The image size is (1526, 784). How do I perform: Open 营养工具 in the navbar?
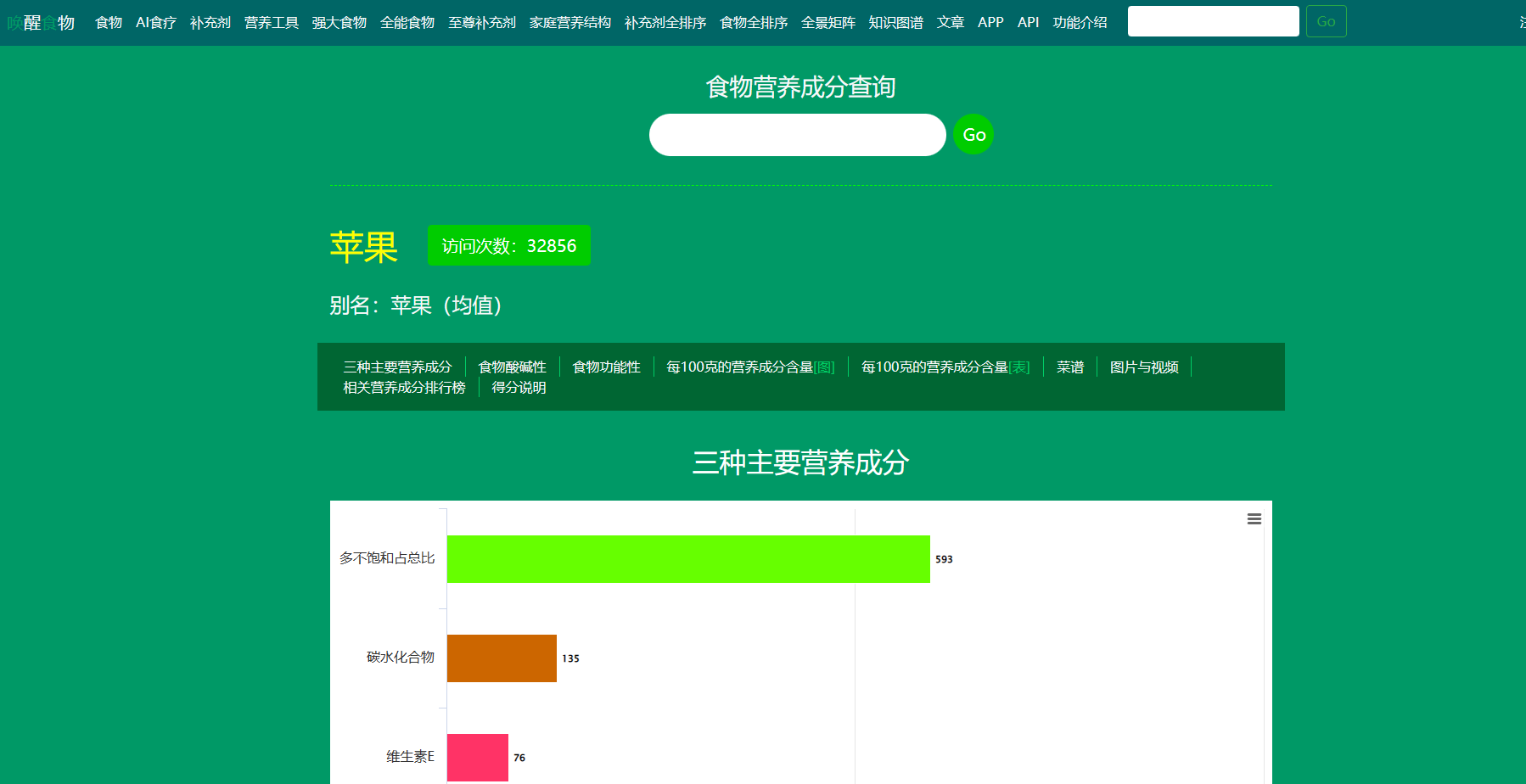click(x=272, y=23)
